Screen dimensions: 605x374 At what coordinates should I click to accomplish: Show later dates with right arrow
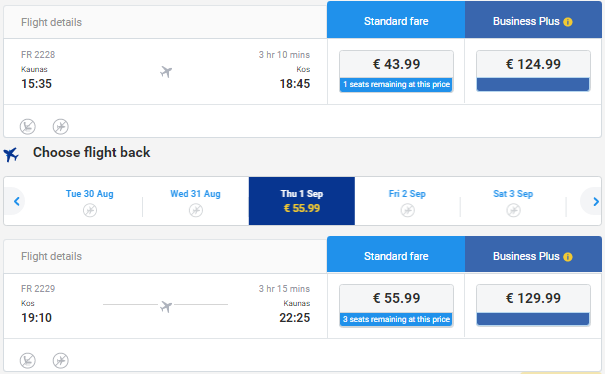click(595, 201)
